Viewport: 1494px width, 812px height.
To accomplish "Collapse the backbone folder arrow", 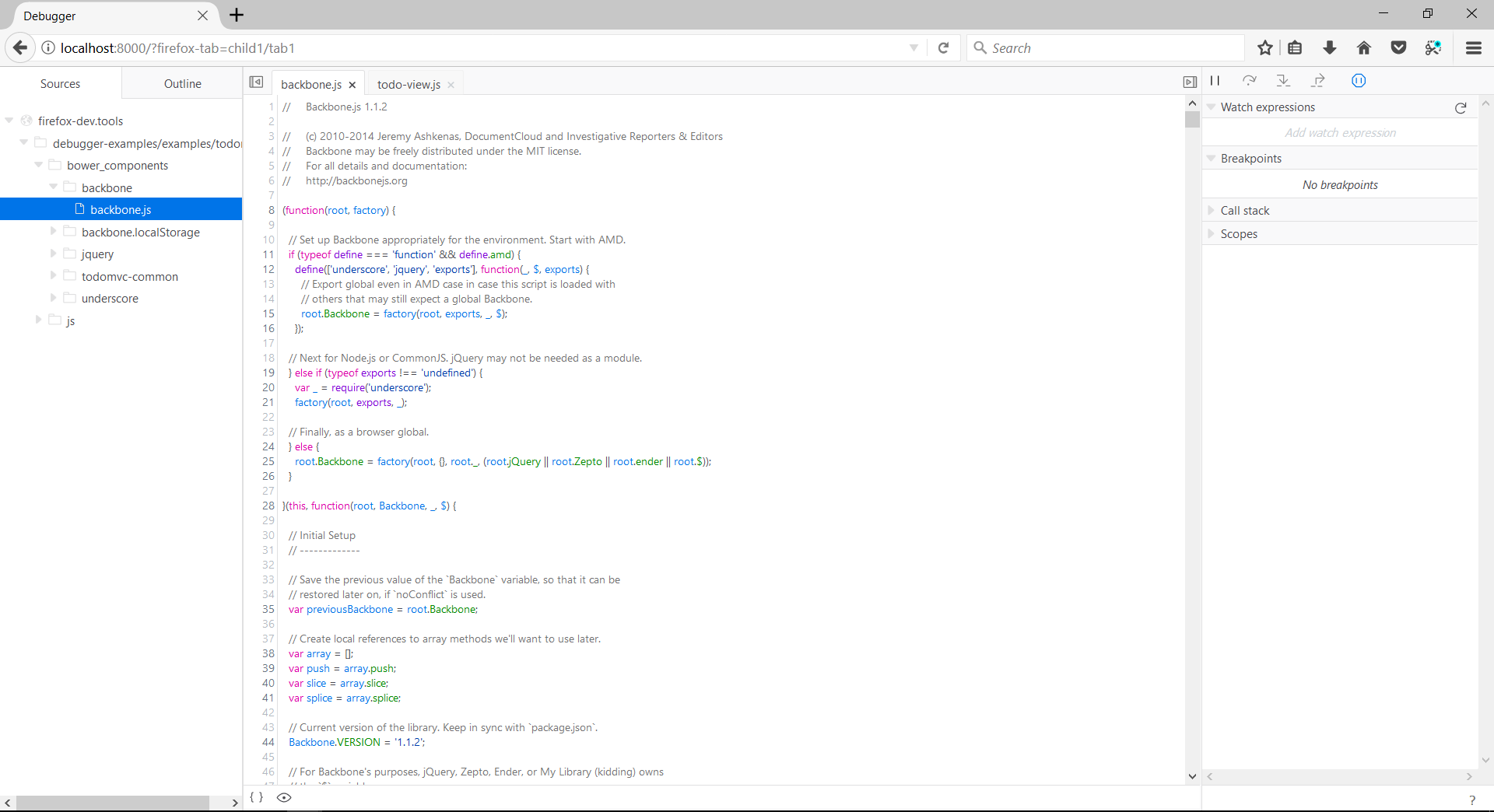I will coord(54,187).
